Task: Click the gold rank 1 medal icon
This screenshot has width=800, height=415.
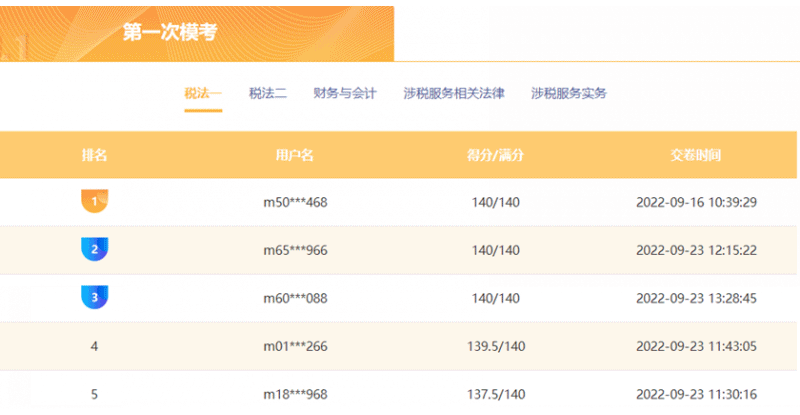Action: pos(94,201)
